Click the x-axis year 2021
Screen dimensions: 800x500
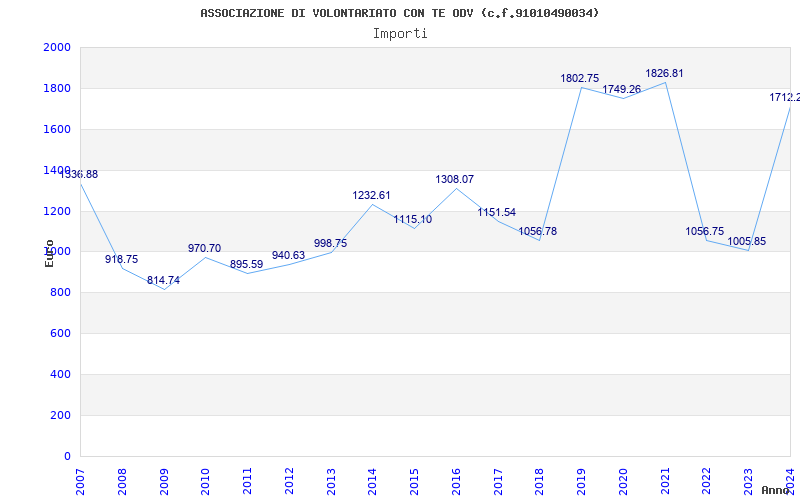665,482
